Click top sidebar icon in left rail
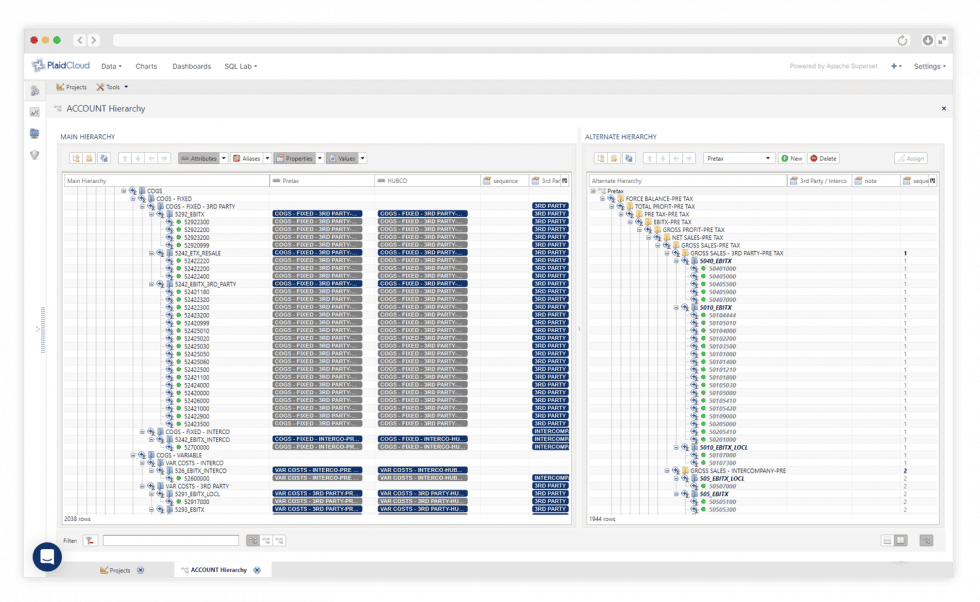Image resolution: width=980 pixels, height=602 pixels. tap(35, 91)
